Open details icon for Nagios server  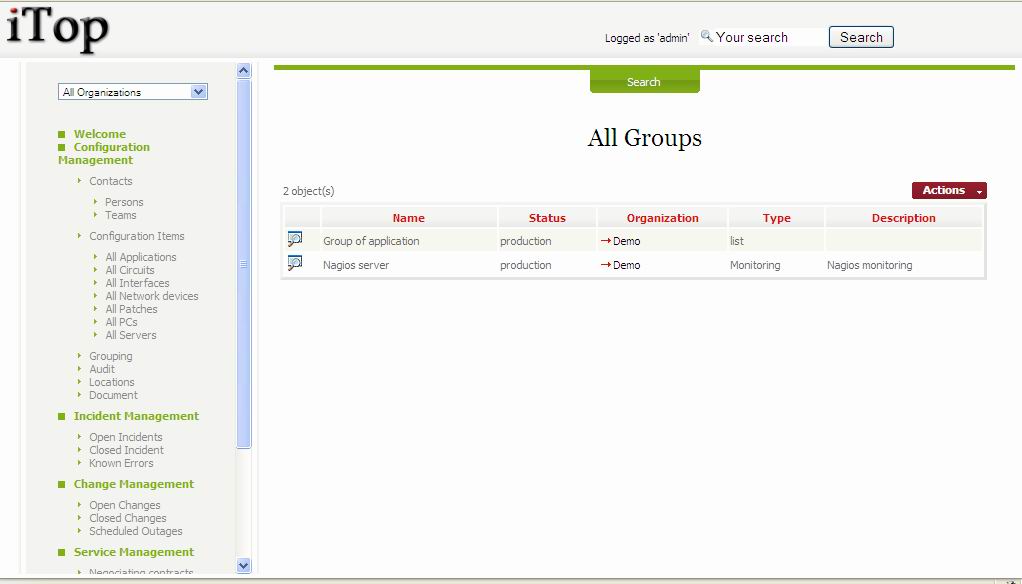tap(295, 263)
